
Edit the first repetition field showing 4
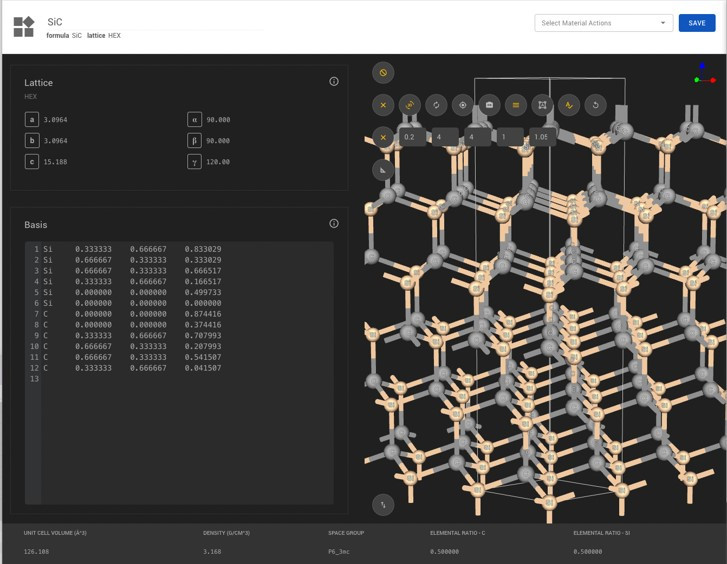[445, 137]
